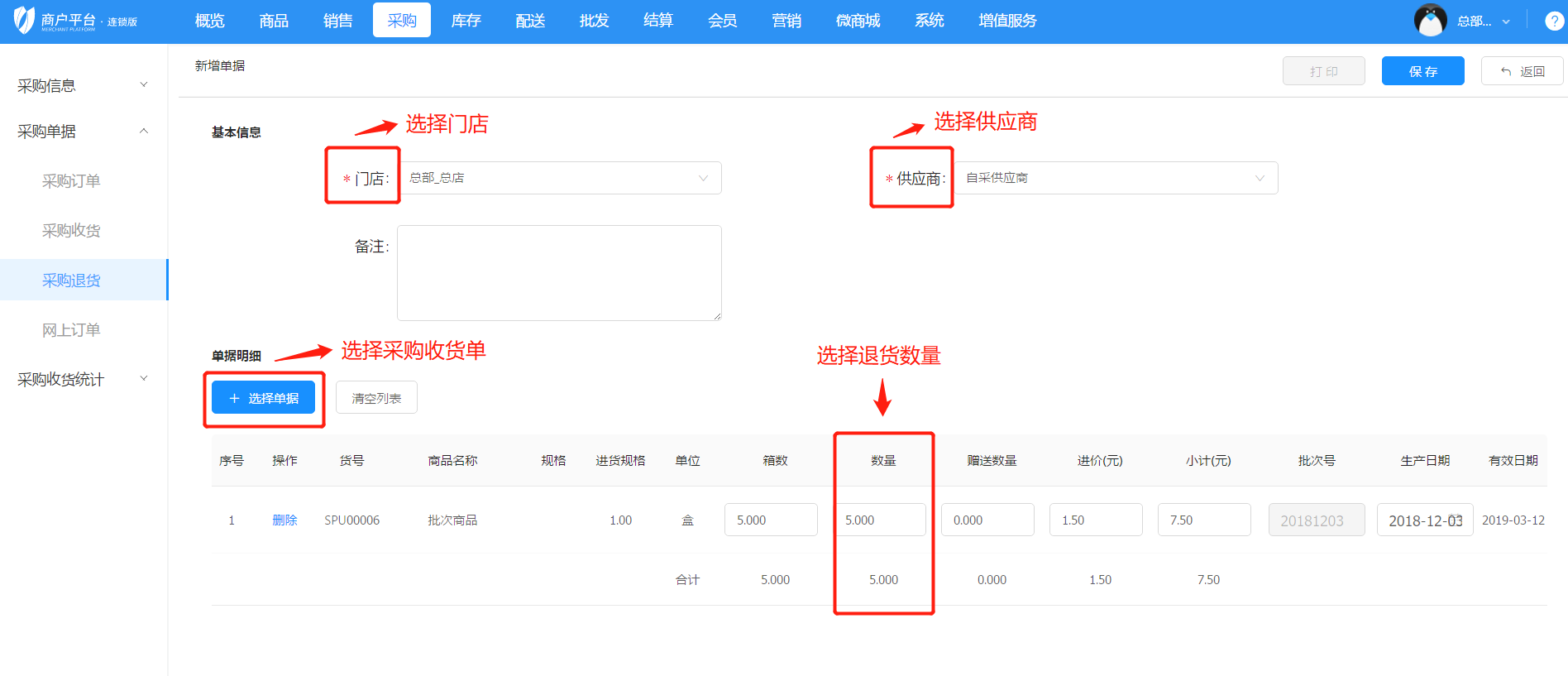
Task: Select 采购订单 in the sidebar
Action: tap(71, 180)
